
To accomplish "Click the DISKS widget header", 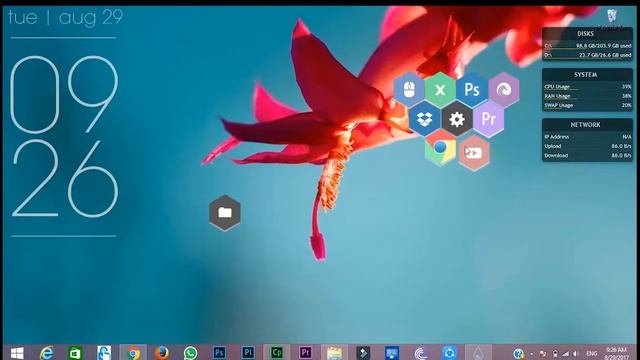I will (585, 34).
